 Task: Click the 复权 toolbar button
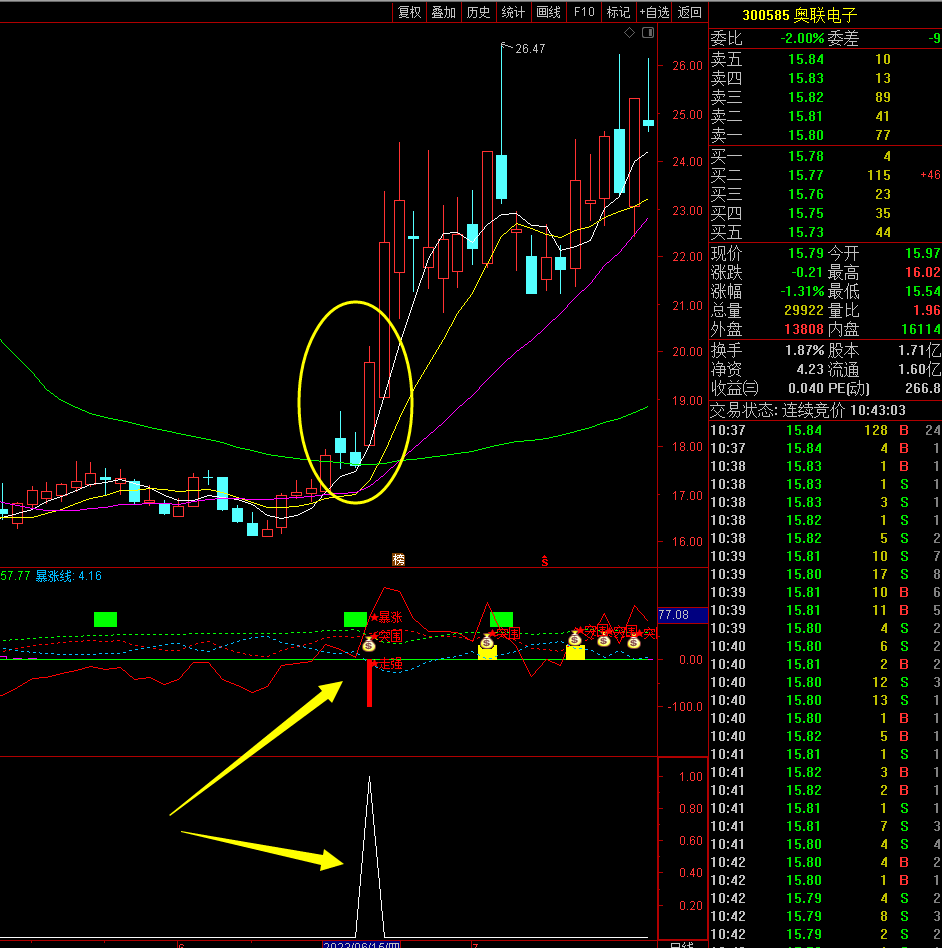409,12
